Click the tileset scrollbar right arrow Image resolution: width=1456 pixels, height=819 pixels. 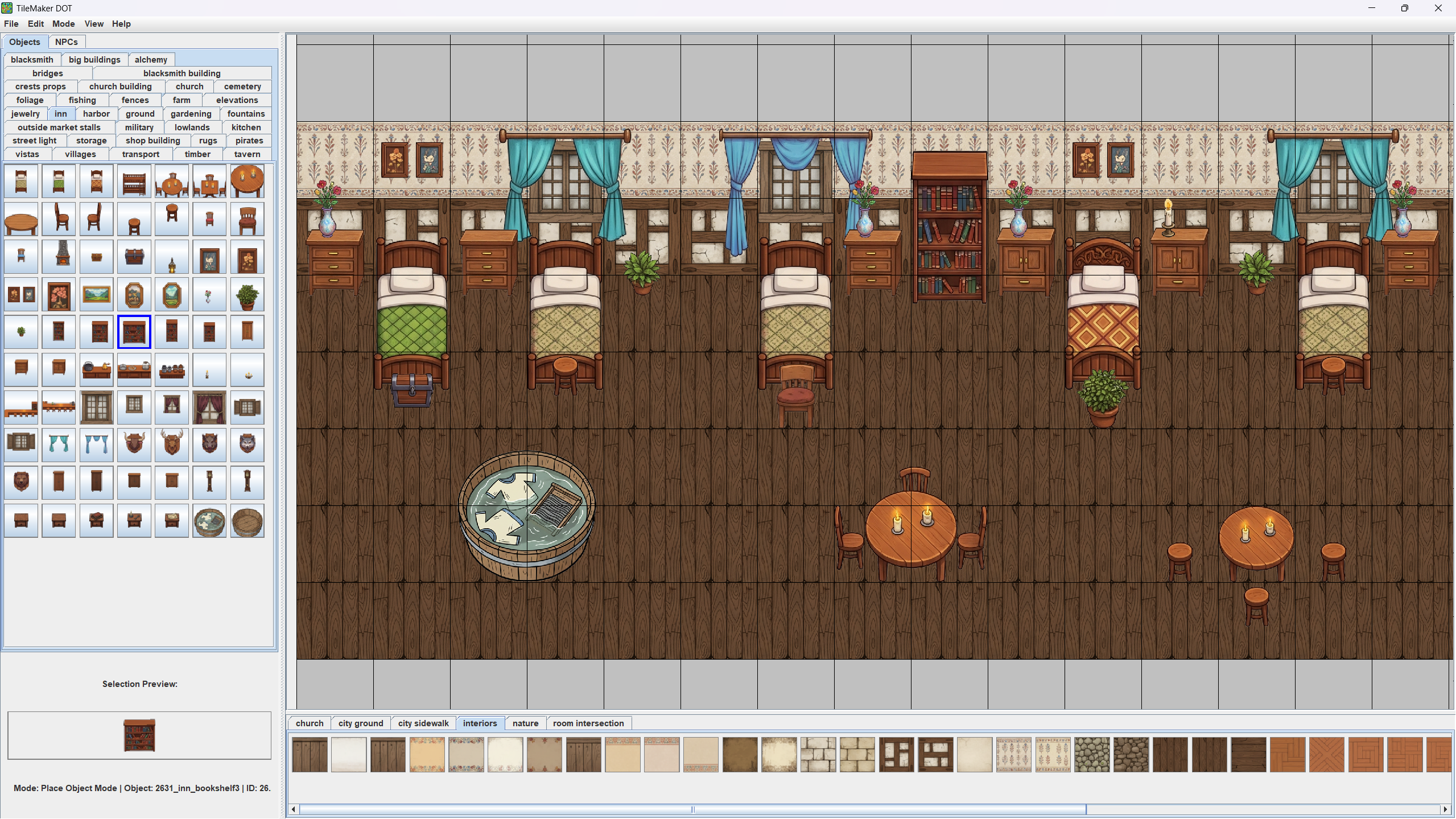pos(1445,809)
